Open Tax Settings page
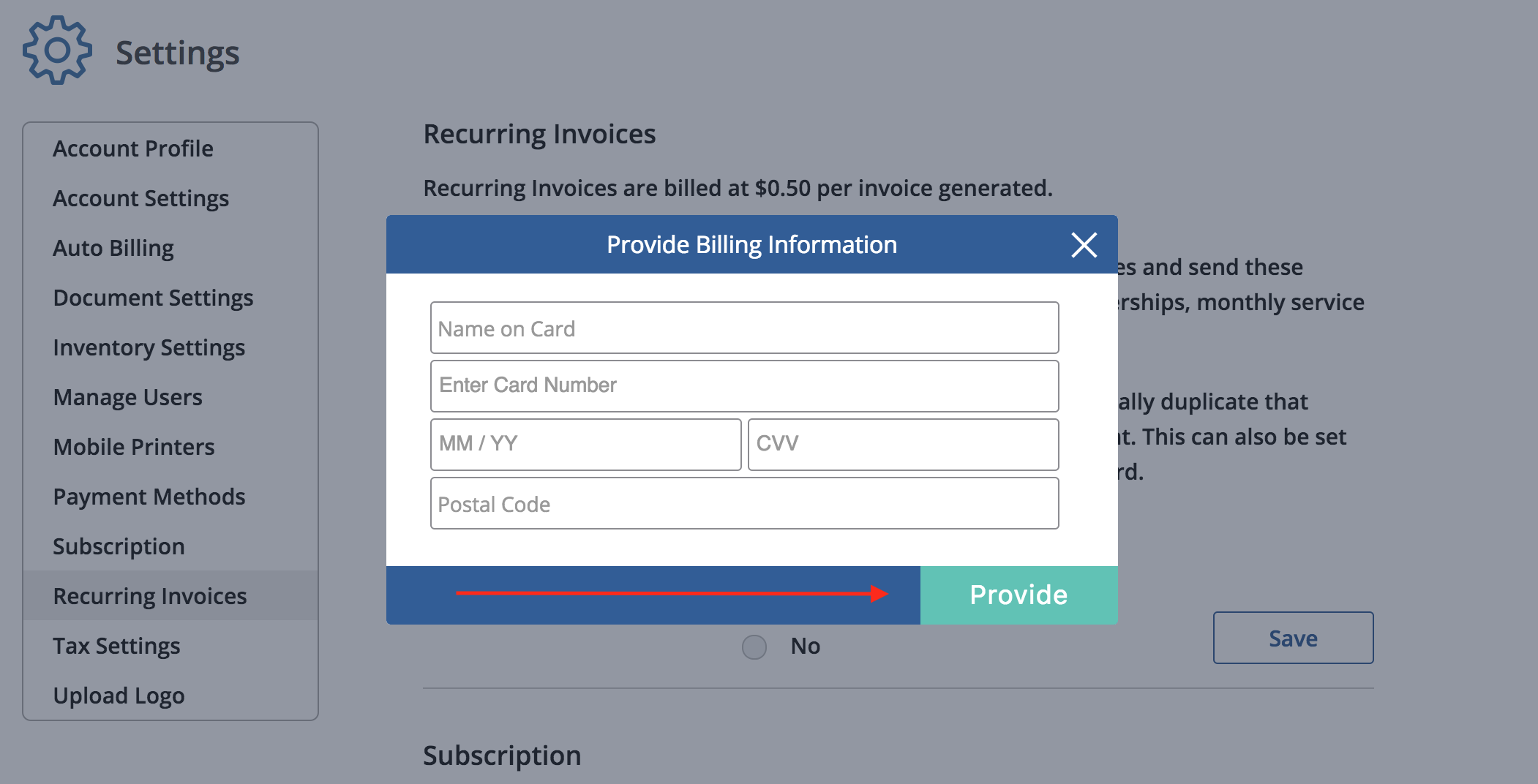This screenshot has height=784, width=1538. coord(116,646)
